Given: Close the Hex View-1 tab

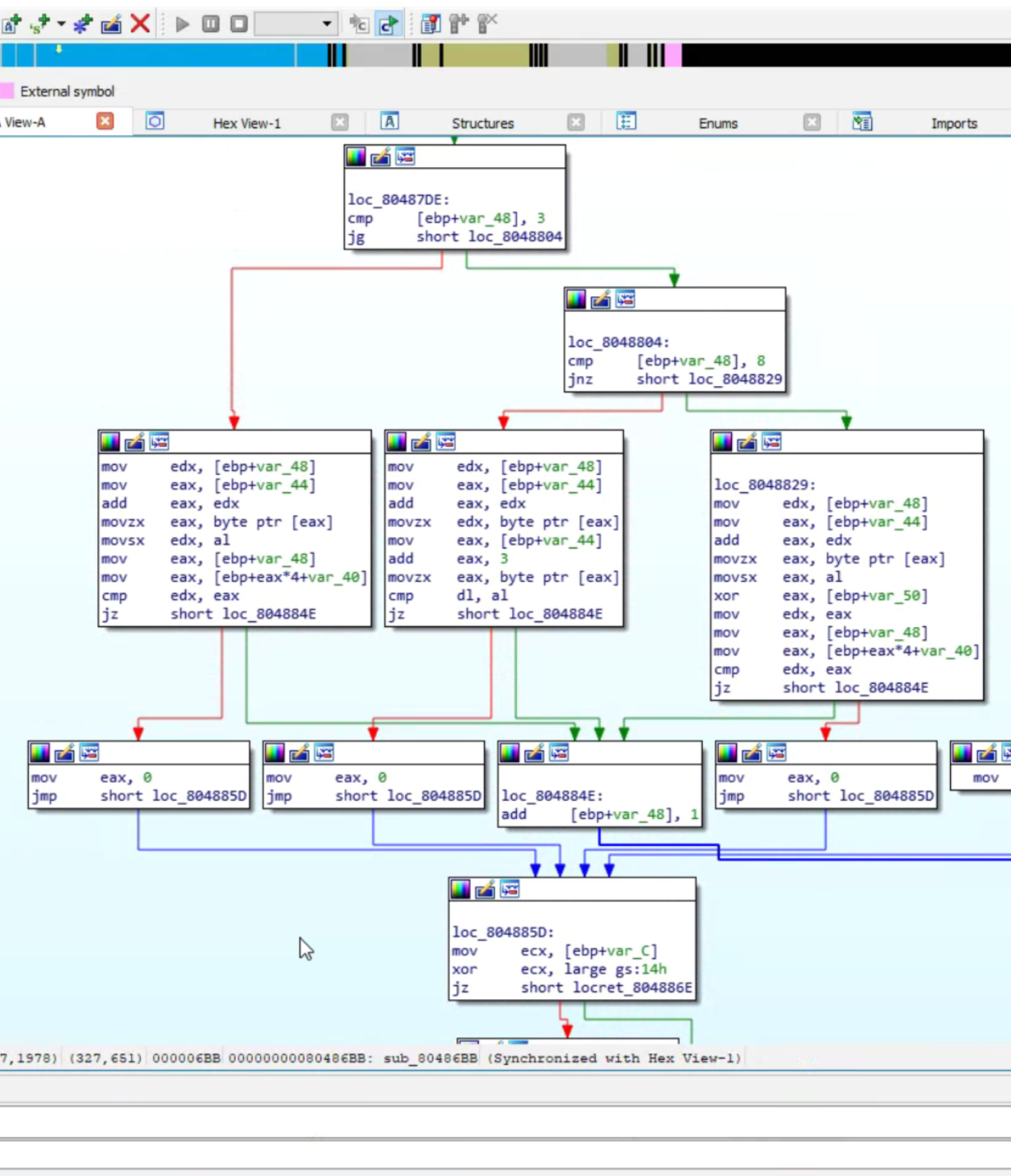Looking at the screenshot, I should point(339,123).
